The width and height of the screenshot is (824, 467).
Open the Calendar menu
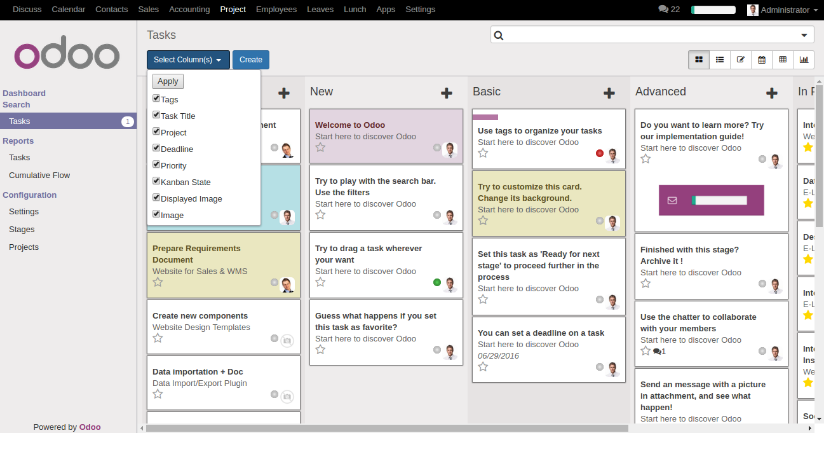point(68,9)
